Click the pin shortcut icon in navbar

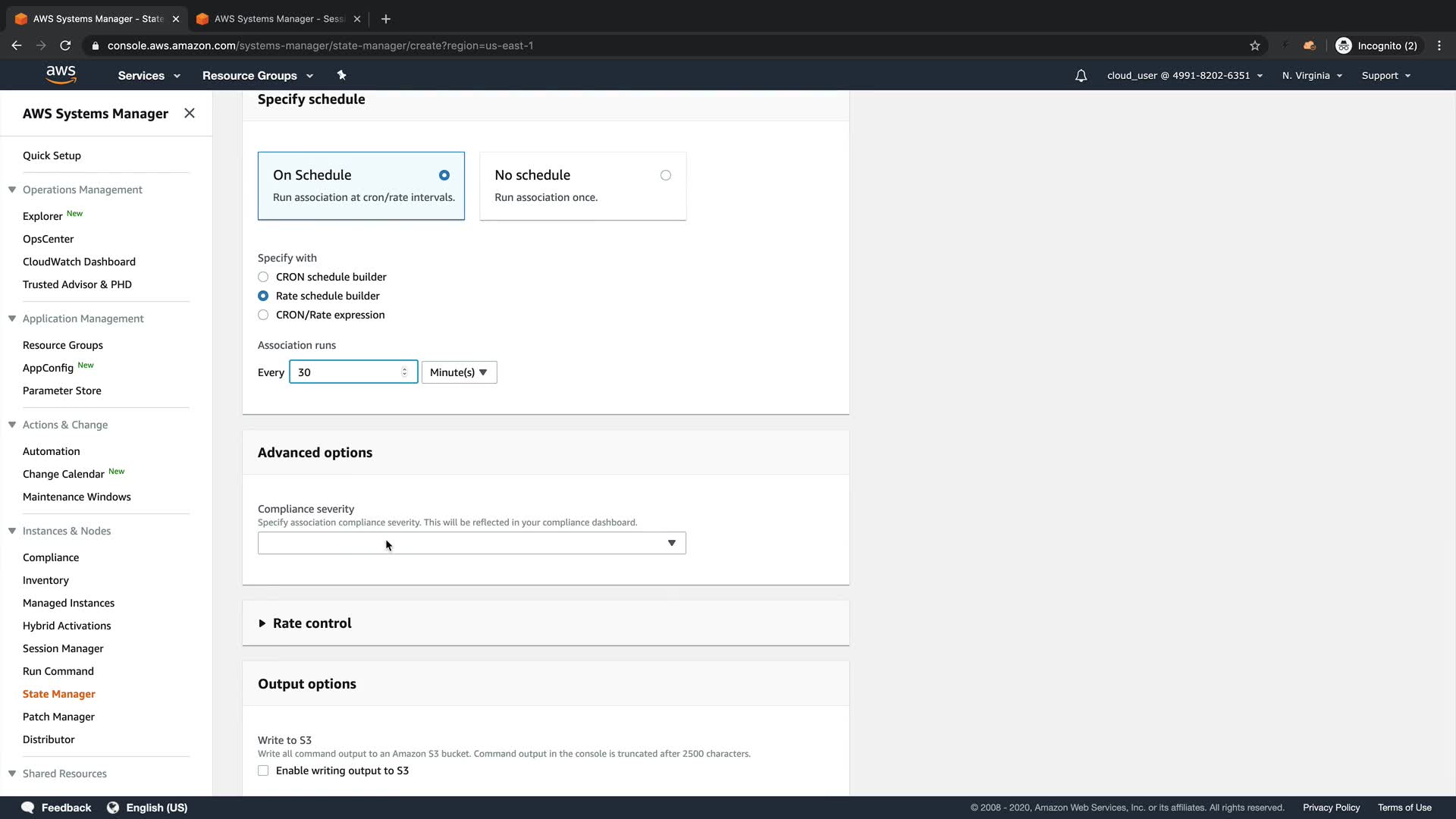[341, 75]
